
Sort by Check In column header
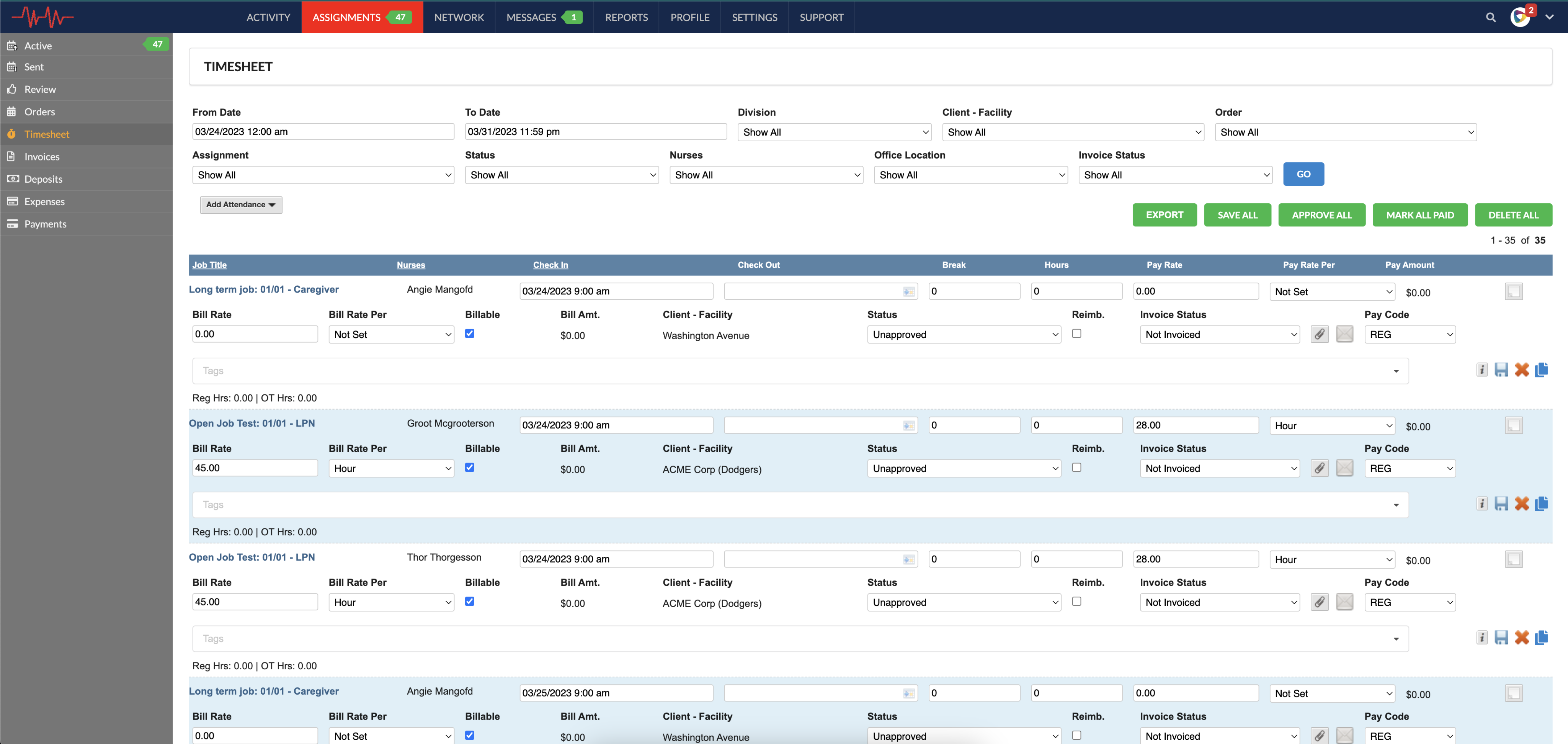pos(550,265)
